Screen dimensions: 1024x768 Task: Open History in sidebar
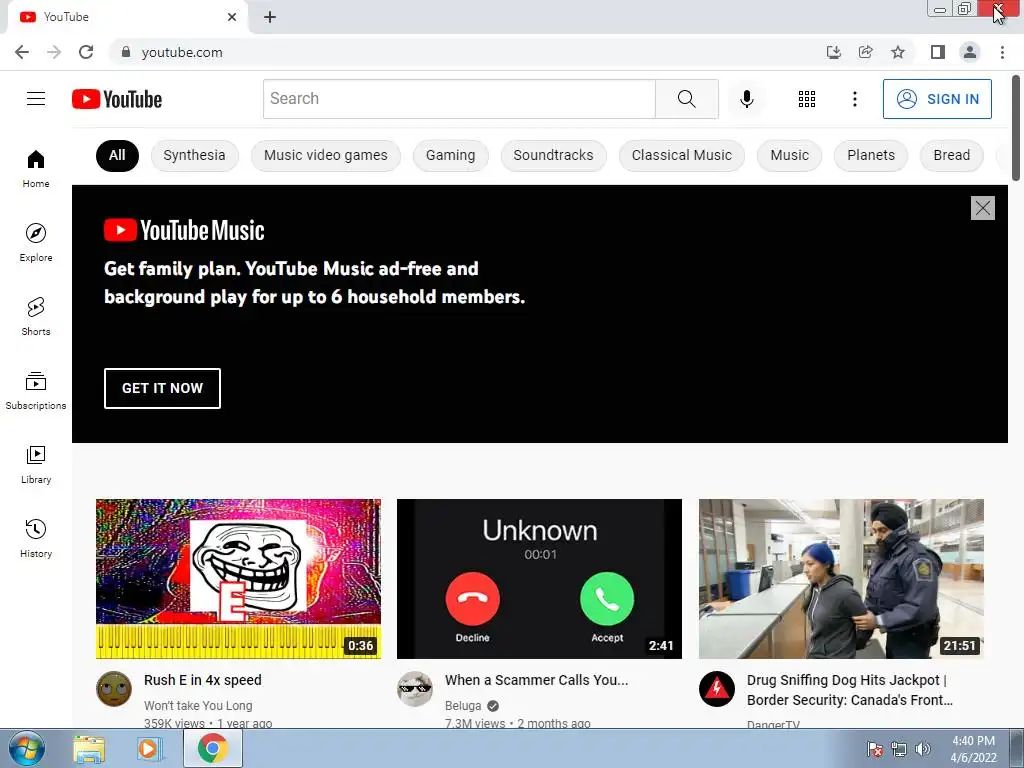click(36, 539)
